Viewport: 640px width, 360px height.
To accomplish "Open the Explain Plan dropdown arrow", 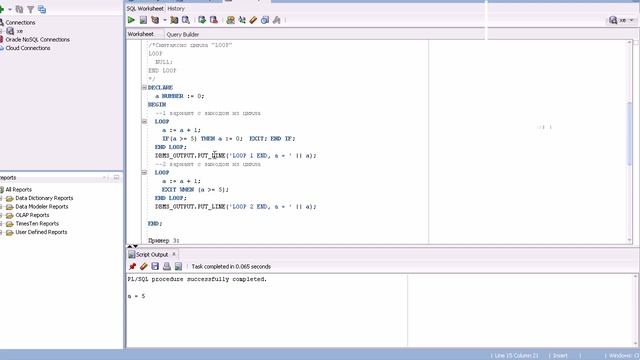I will click(x=164, y=20).
